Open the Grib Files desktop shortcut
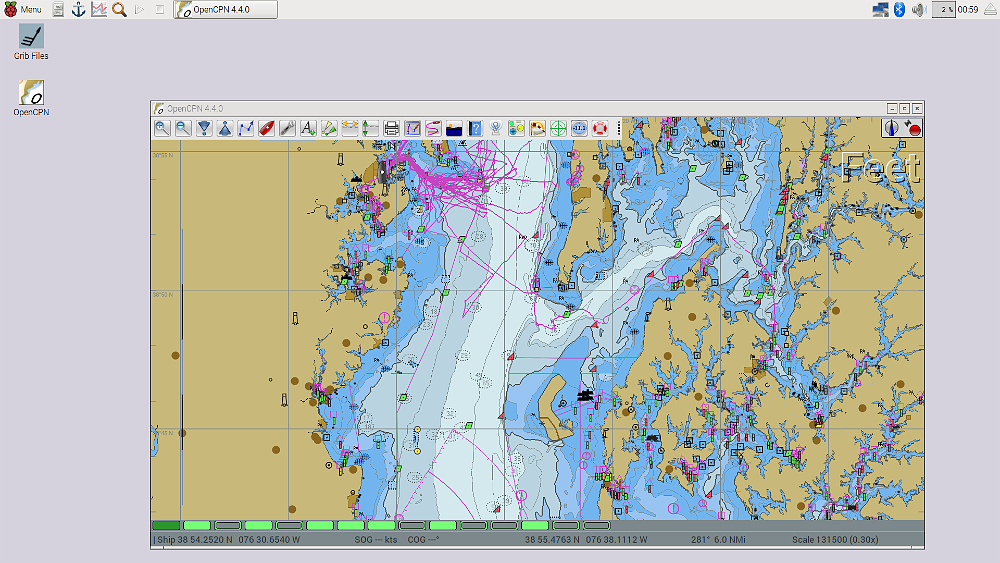Screen dimensions: 1000x563 pos(31,37)
